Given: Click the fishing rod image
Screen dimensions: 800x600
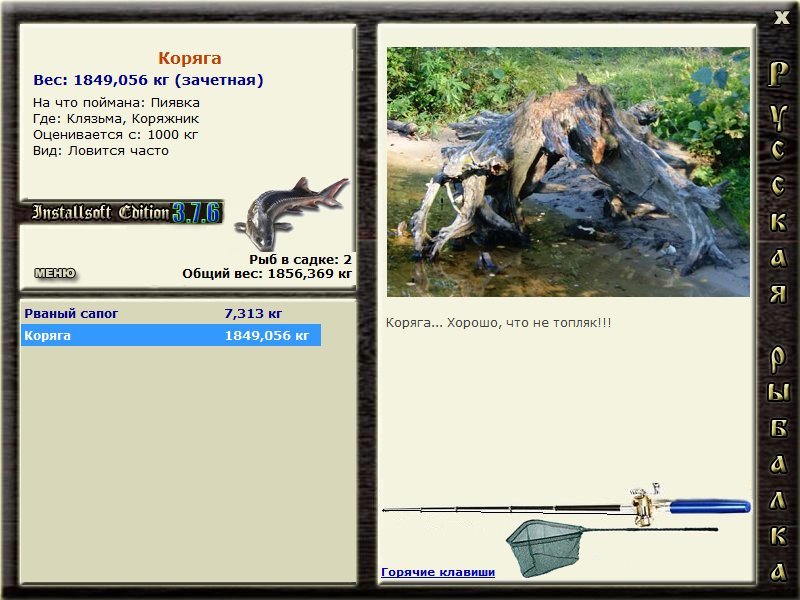Looking at the screenshot, I should [x=566, y=506].
